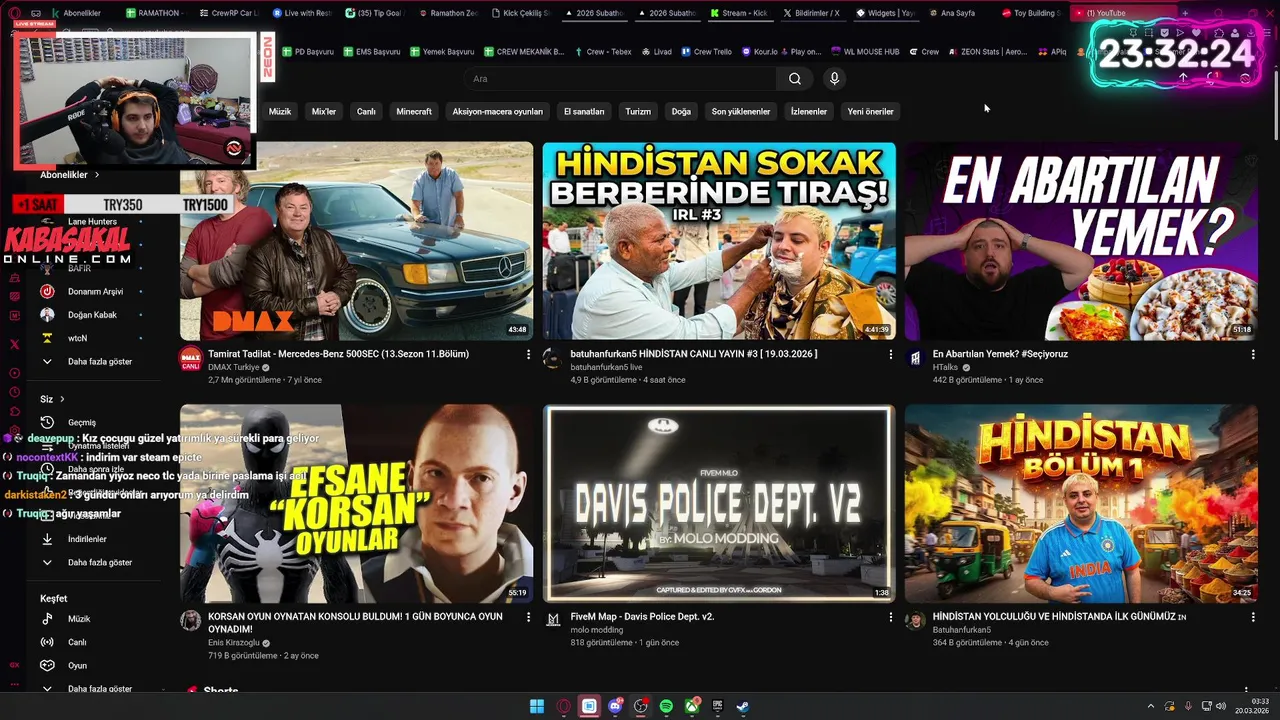1280x720 pixels.
Task: Open Xbox app from taskbar
Action: (x=692, y=706)
